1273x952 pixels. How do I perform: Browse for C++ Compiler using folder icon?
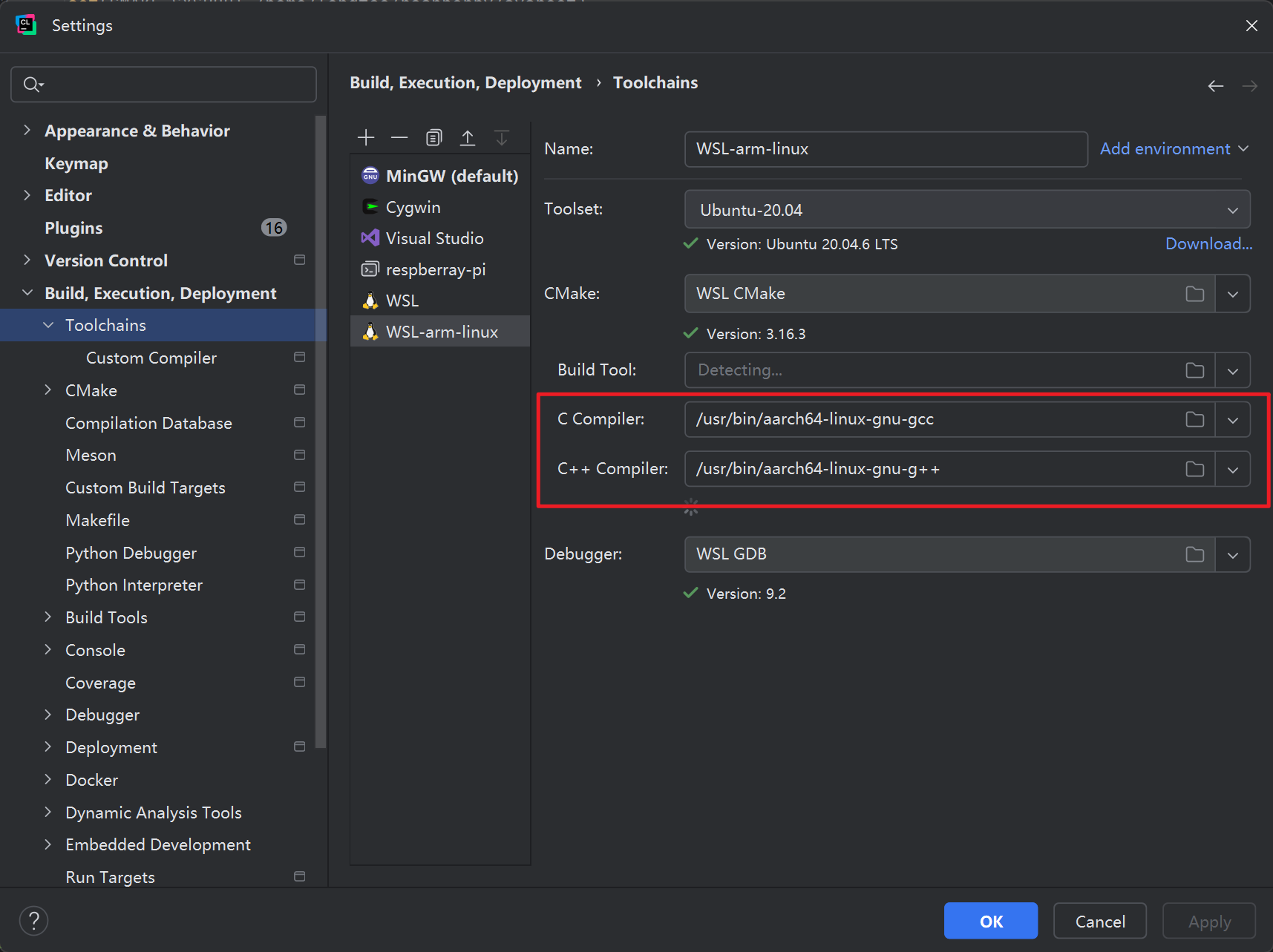point(1194,469)
